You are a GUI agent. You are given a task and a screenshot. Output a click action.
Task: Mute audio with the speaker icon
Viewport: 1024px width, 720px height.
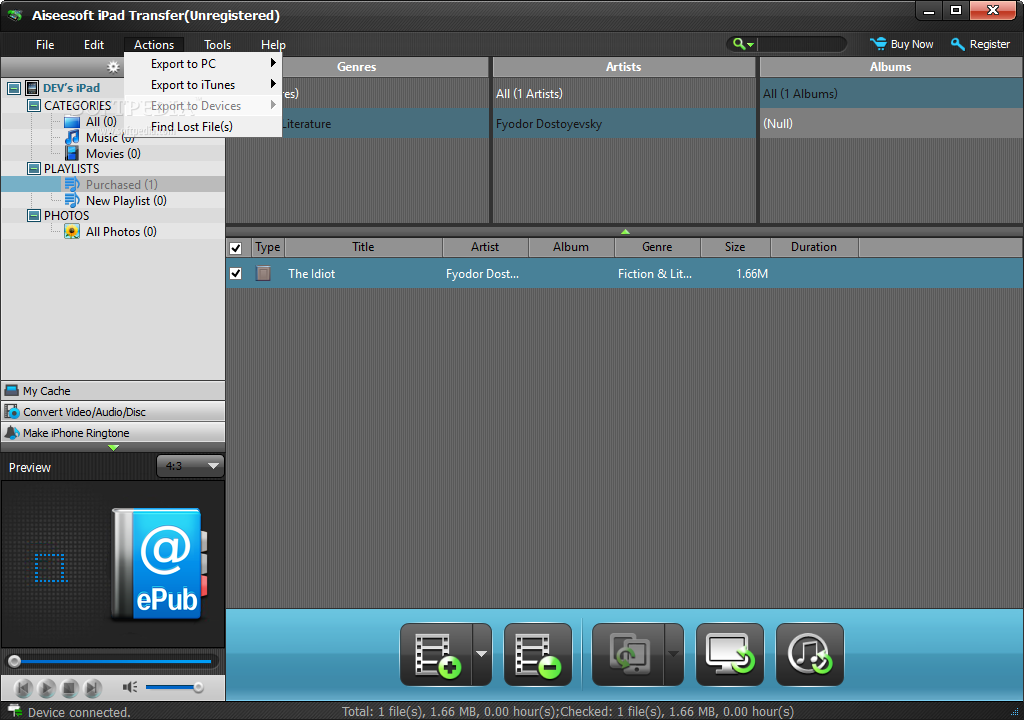[x=130, y=687]
